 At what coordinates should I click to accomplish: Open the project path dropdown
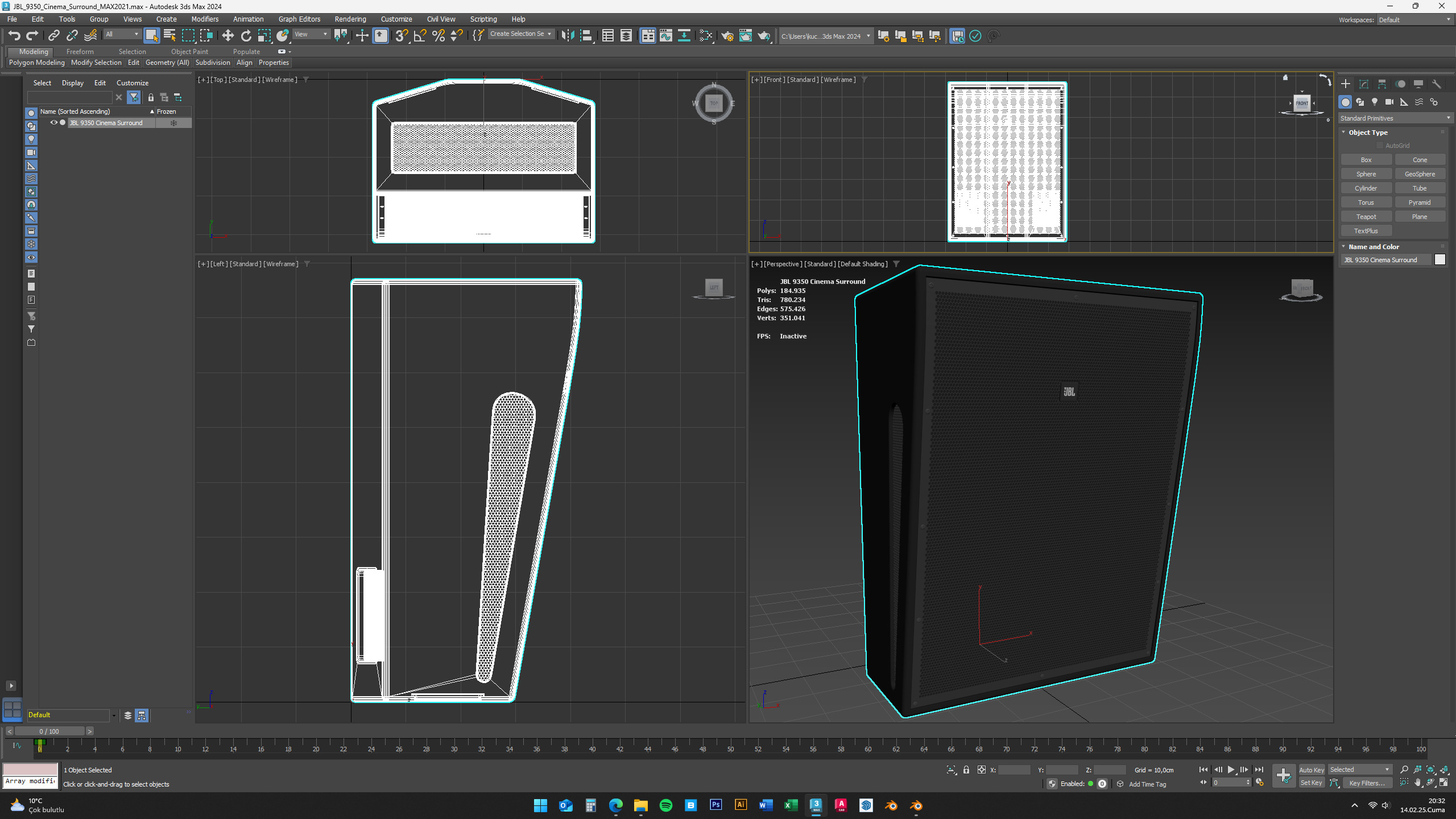coord(826,36)
